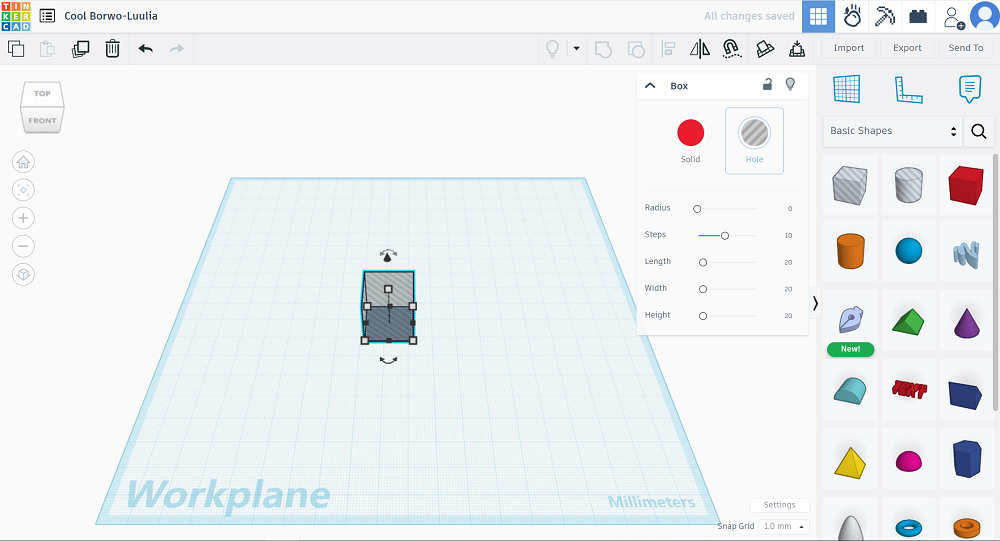Select the Mirror tool icon

tap(700, 48)
